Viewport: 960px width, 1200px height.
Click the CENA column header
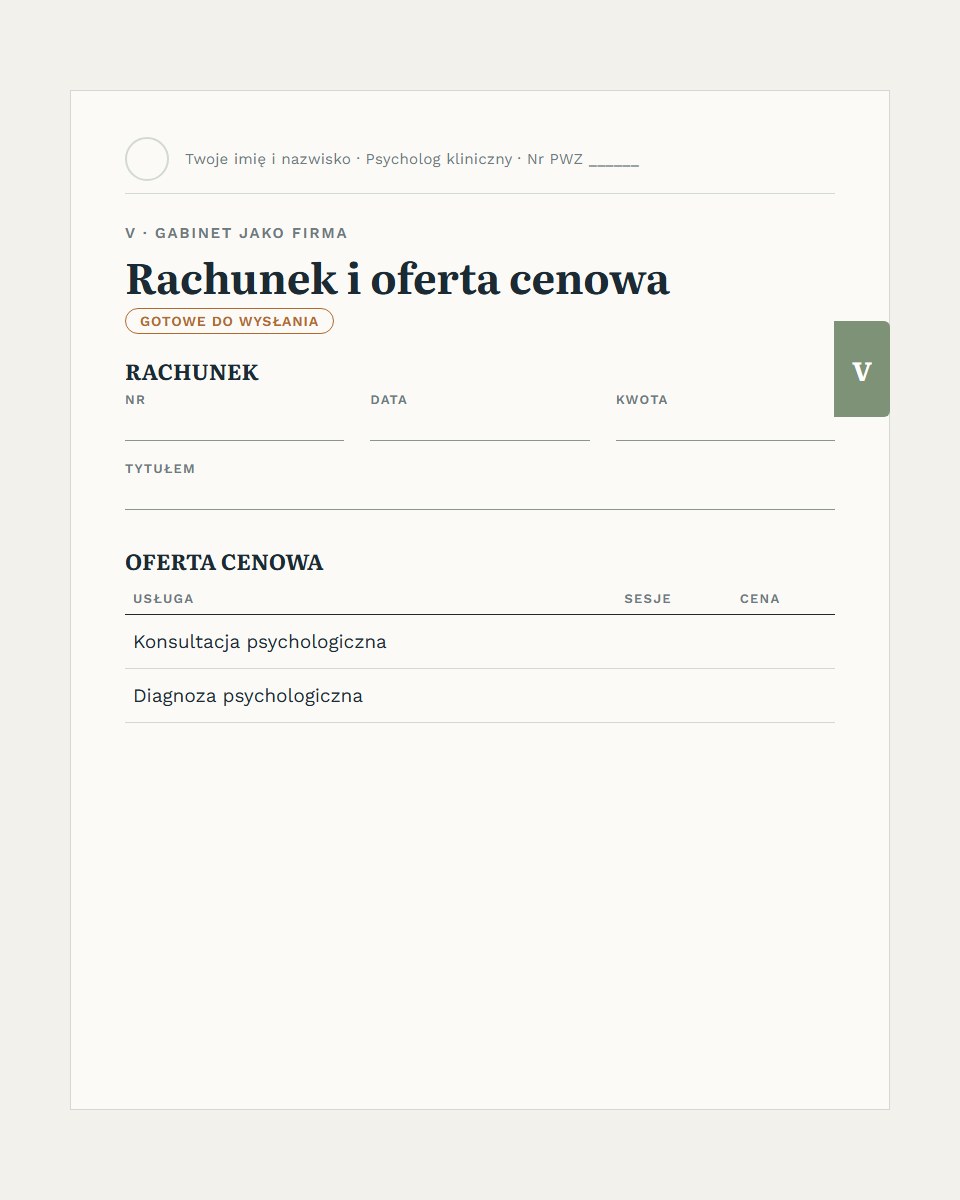click(760, 599)
